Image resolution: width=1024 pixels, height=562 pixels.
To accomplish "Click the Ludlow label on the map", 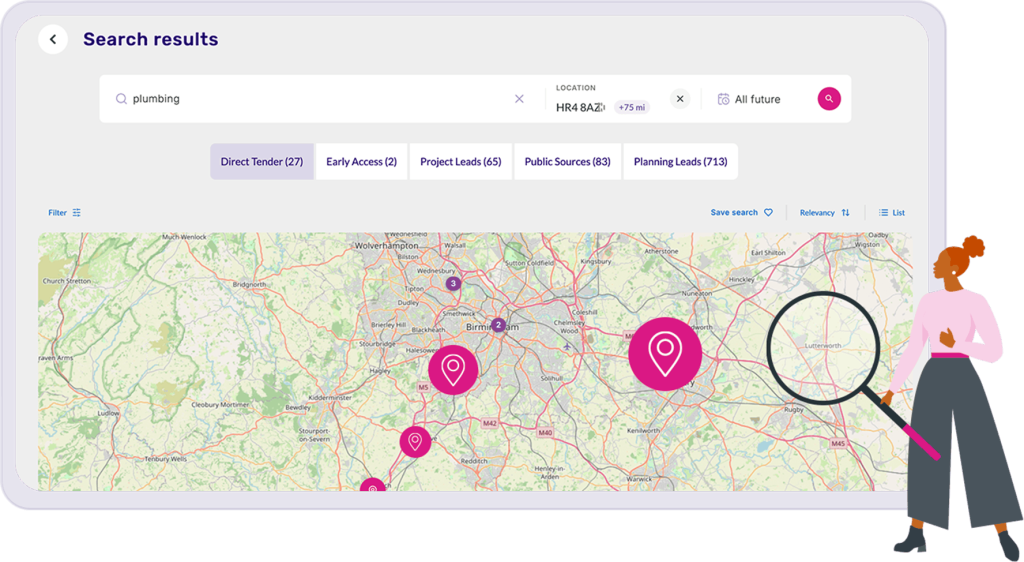I will tap(108, 413).
